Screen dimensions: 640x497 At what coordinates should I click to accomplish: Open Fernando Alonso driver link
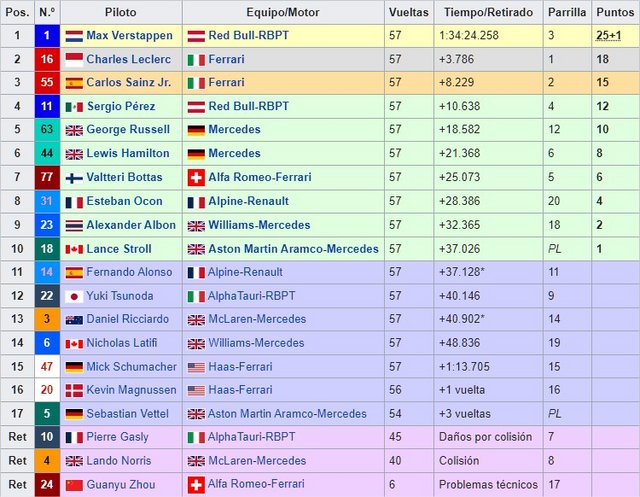tap(129, 272)
